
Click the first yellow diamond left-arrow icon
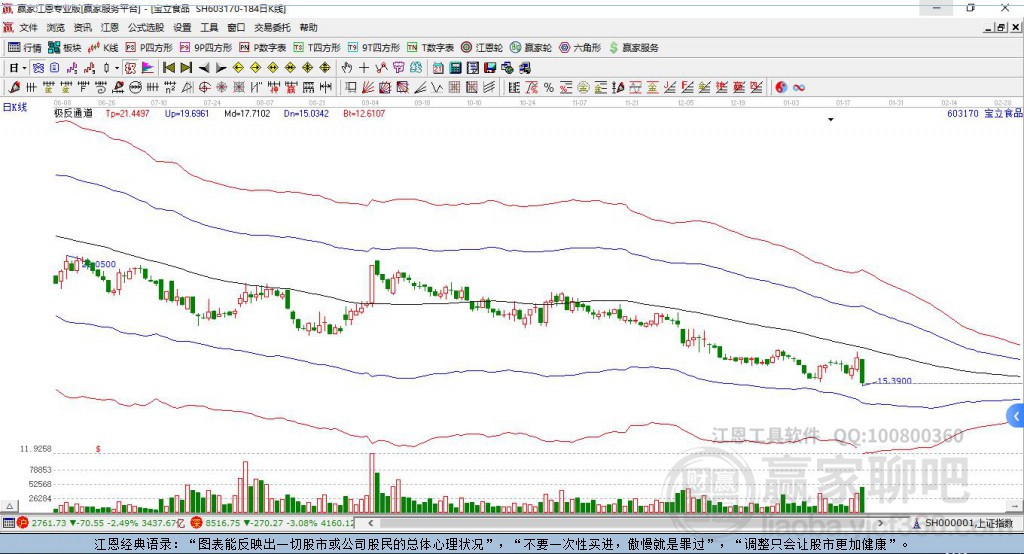238,68
